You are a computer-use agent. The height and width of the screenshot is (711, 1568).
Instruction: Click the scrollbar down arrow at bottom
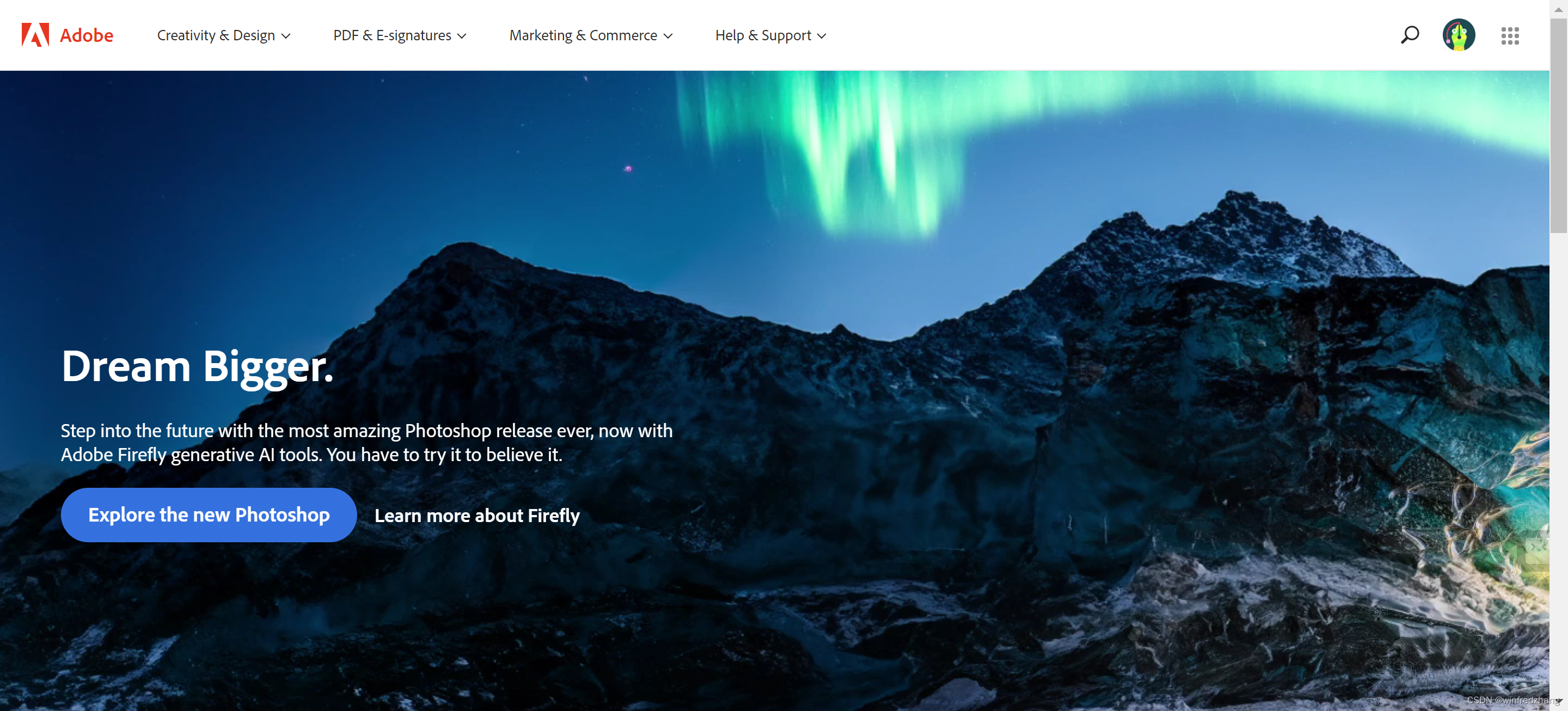tap(1558, 702)
